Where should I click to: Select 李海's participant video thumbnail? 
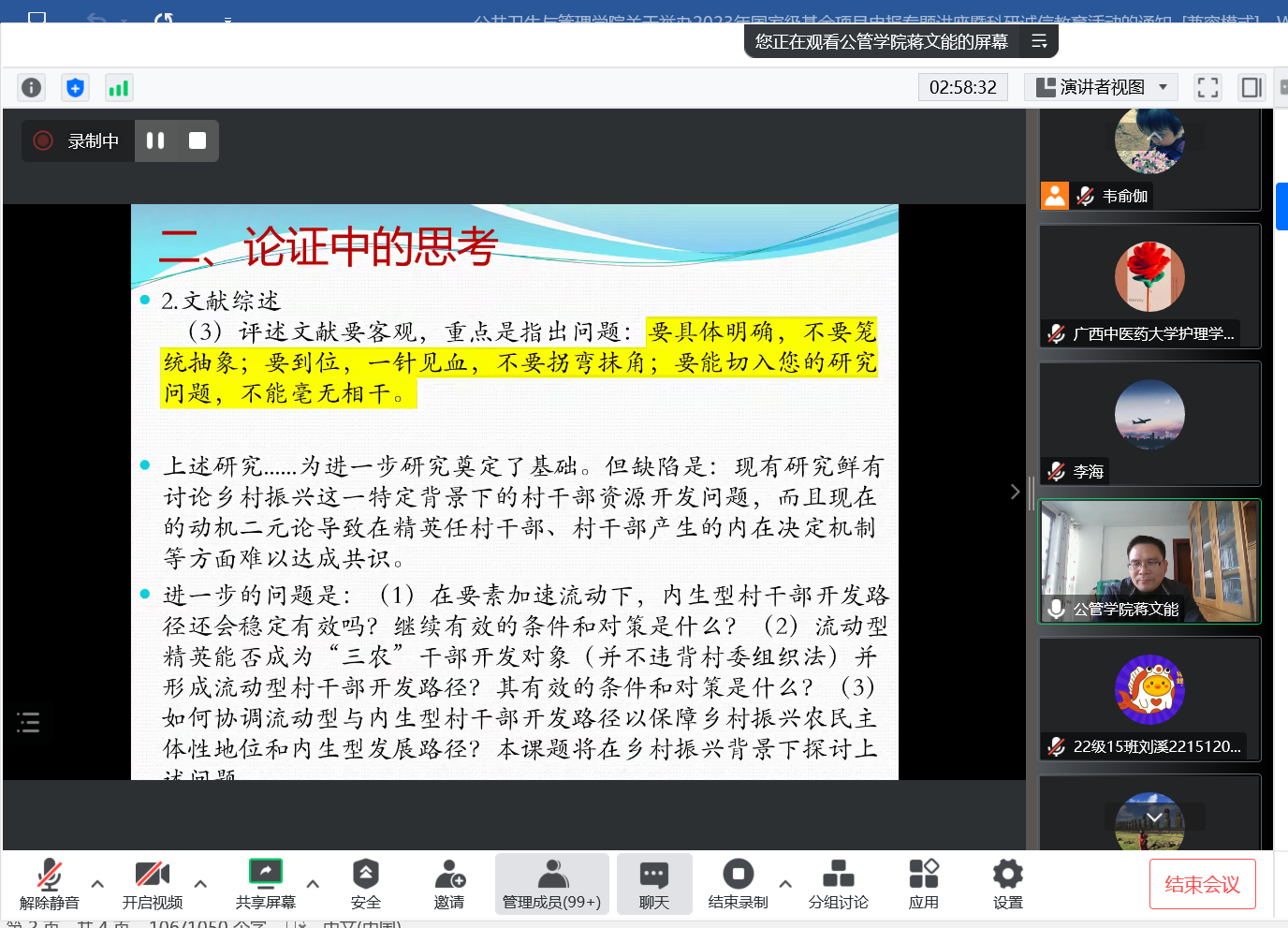(x=1149, y=423)
